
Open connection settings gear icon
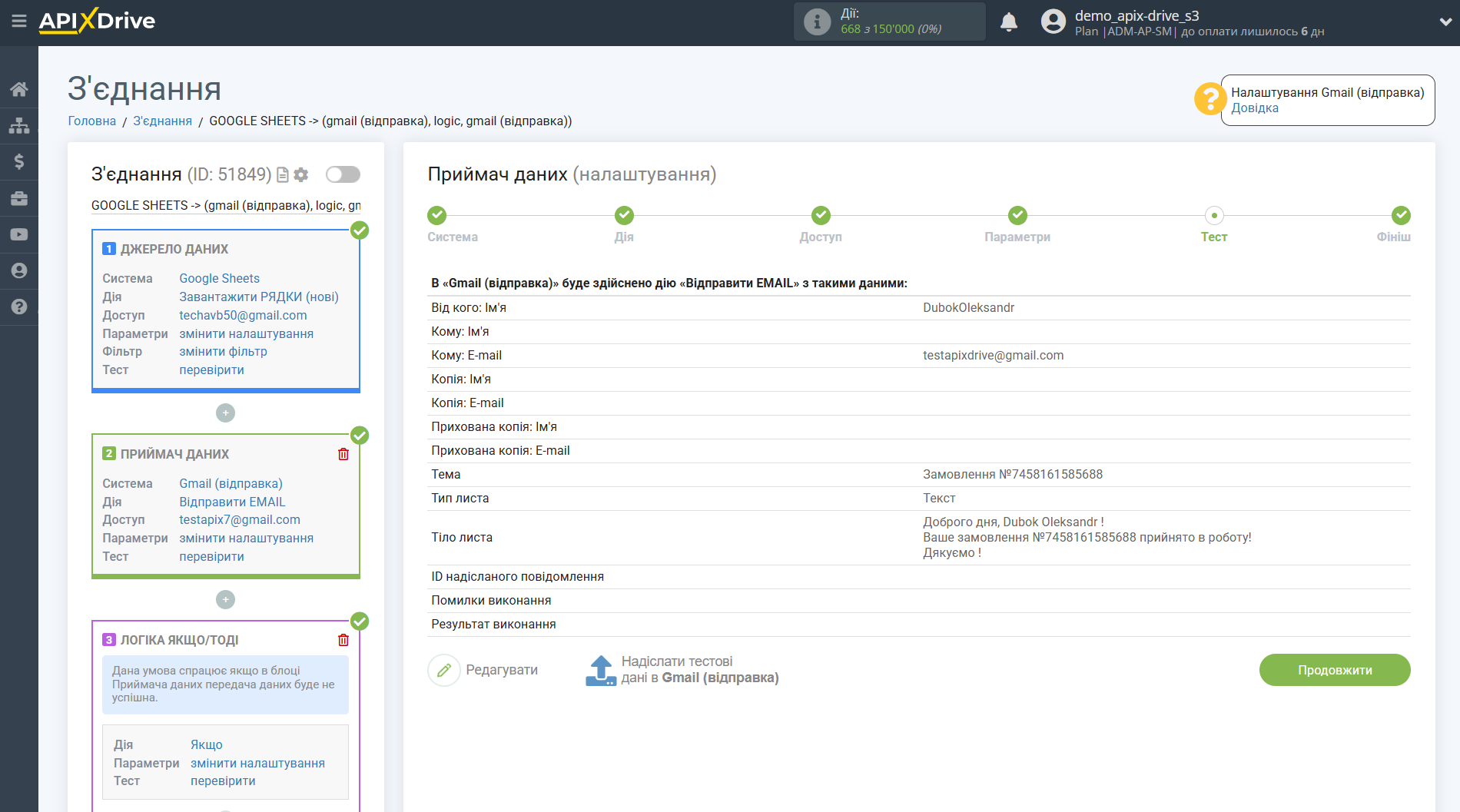[301, 175]
